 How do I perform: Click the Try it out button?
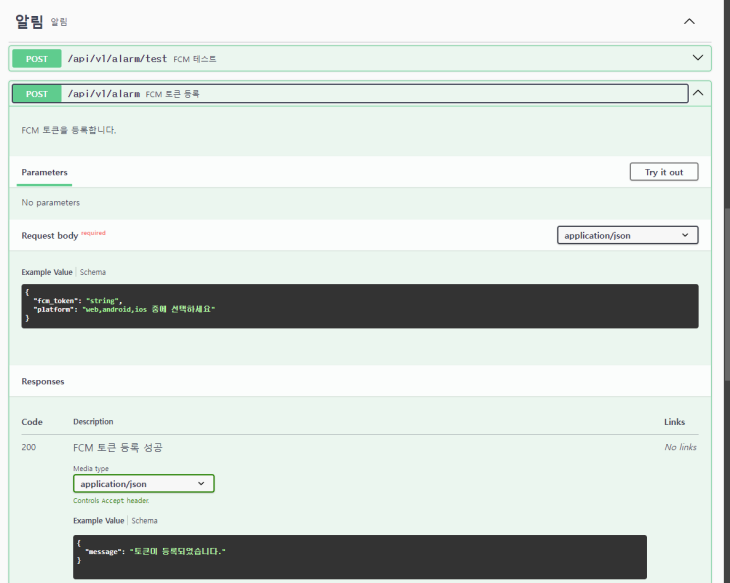point(663,172)
